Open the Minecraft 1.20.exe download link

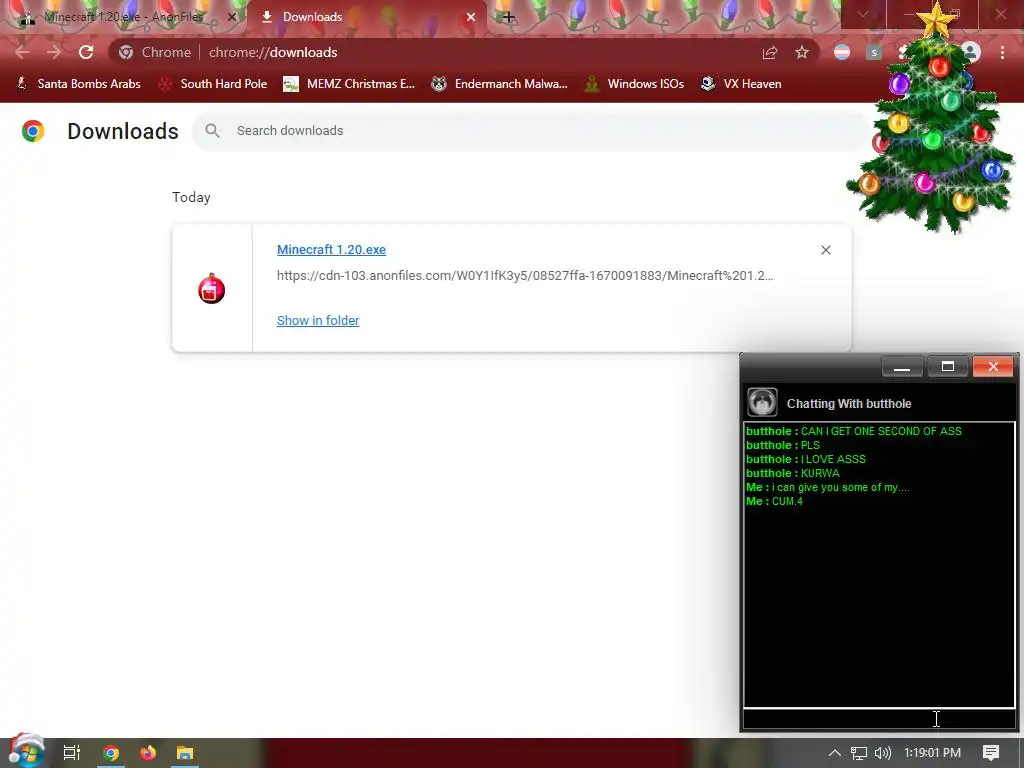pyautogui.click(x=331, y=249)
